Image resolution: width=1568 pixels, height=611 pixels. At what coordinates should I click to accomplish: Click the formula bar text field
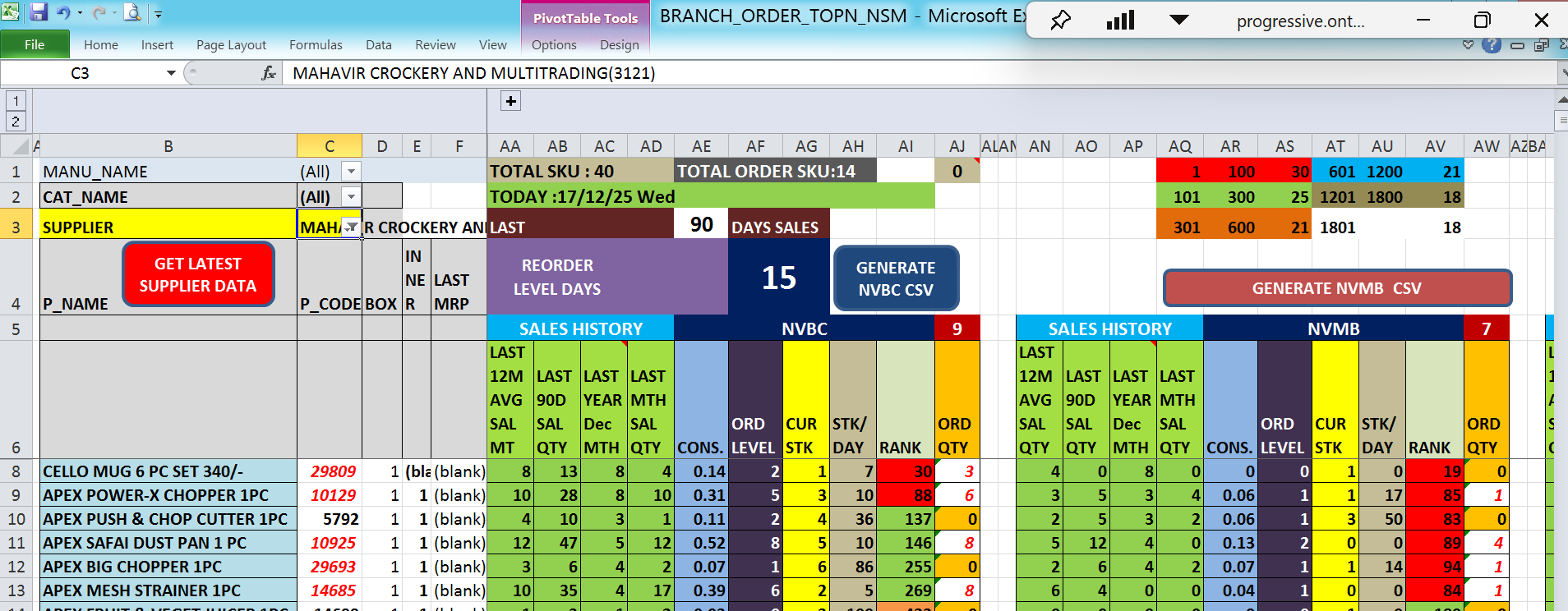tap(919, 73)
